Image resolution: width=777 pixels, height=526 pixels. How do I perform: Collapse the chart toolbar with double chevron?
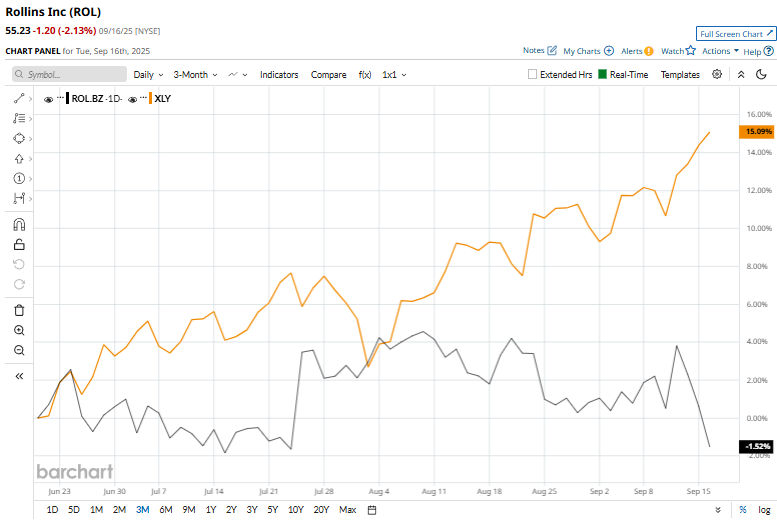[x=741, y=74]
